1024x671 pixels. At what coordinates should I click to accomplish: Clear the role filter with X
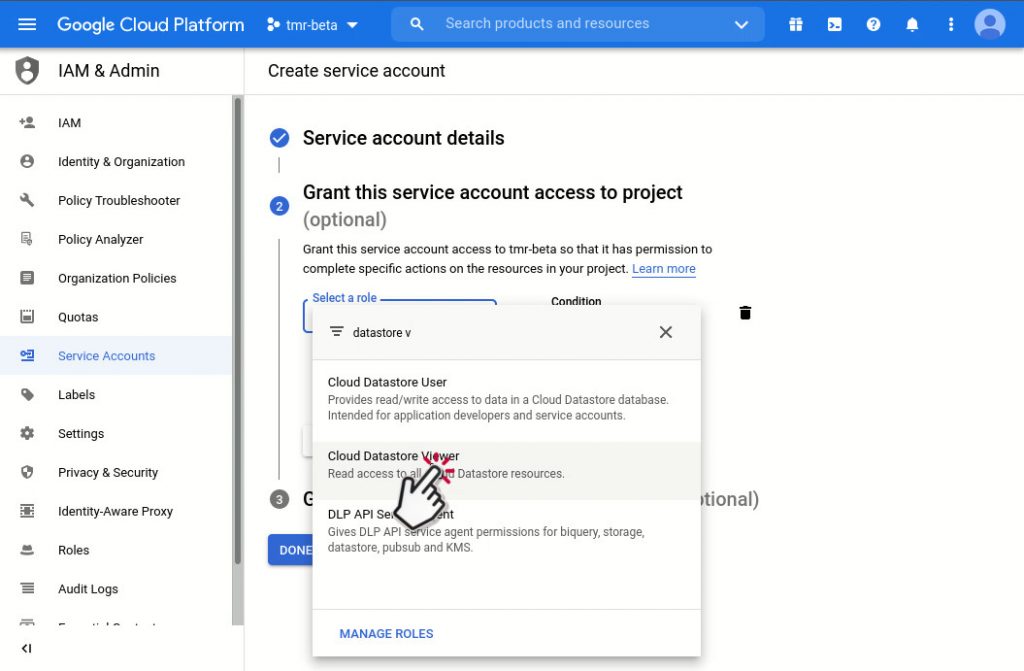coord(665,332)
